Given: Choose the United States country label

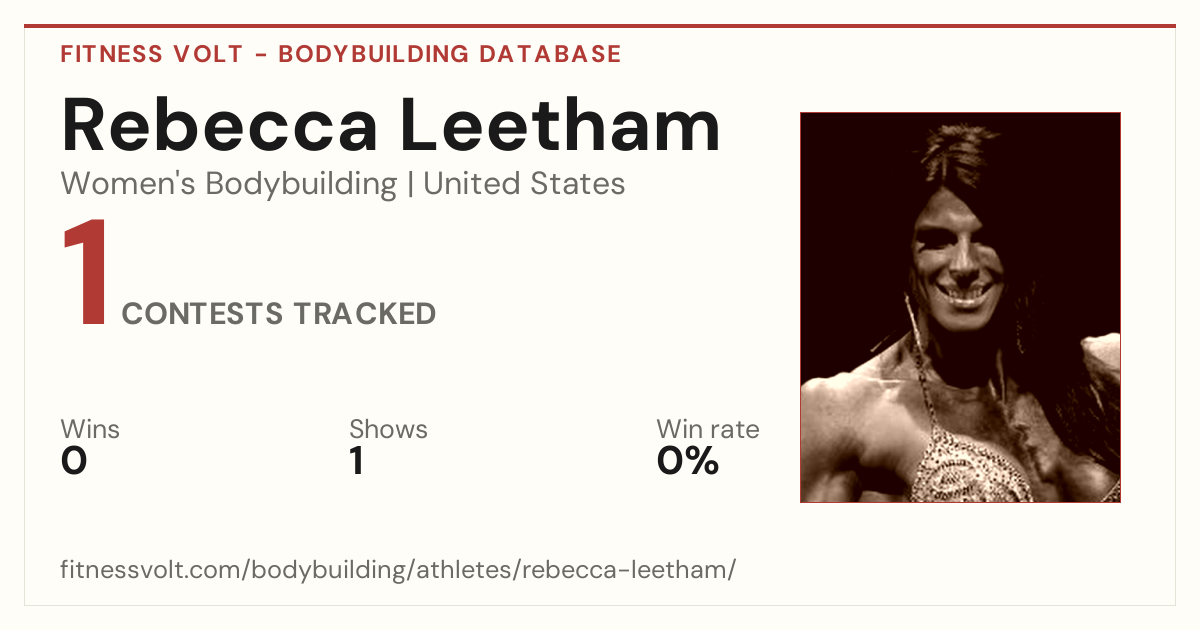Looking at the screenshot, I should point(524,184).
